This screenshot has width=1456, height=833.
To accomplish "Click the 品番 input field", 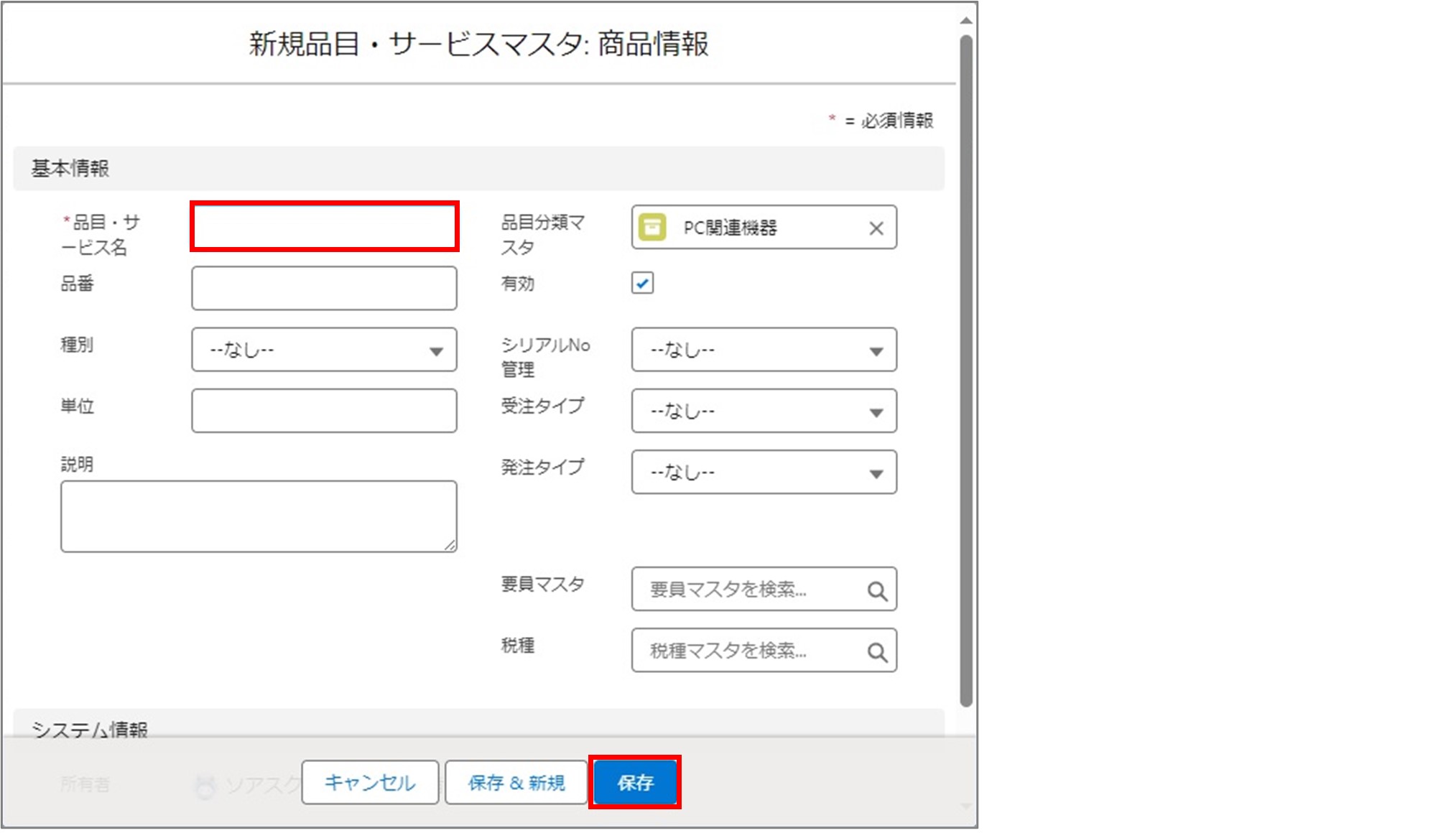I will tap(324, 288).
